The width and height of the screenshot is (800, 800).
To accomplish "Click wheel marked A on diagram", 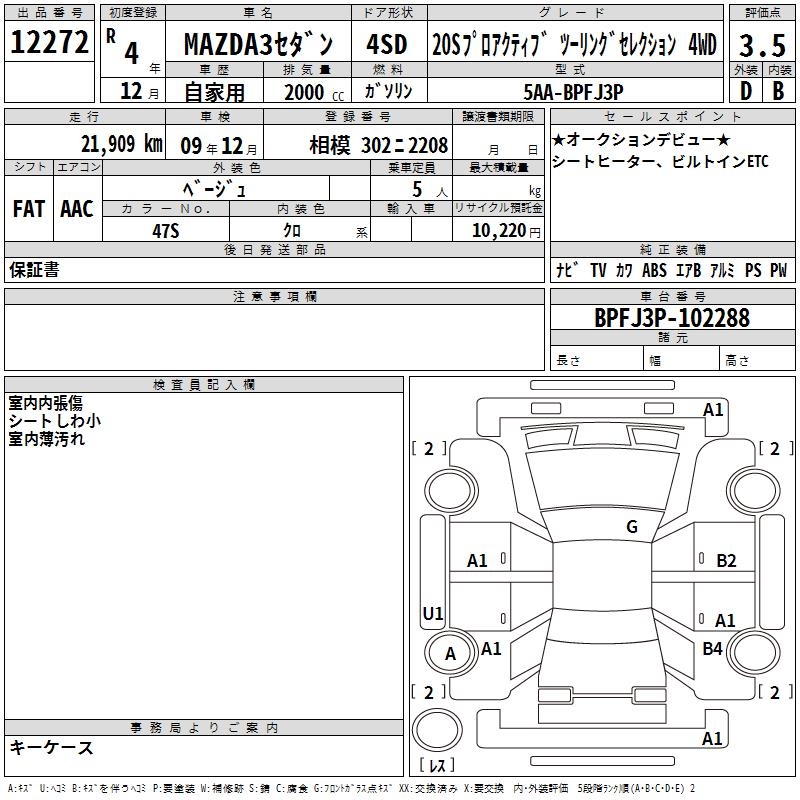I will 451,654.
